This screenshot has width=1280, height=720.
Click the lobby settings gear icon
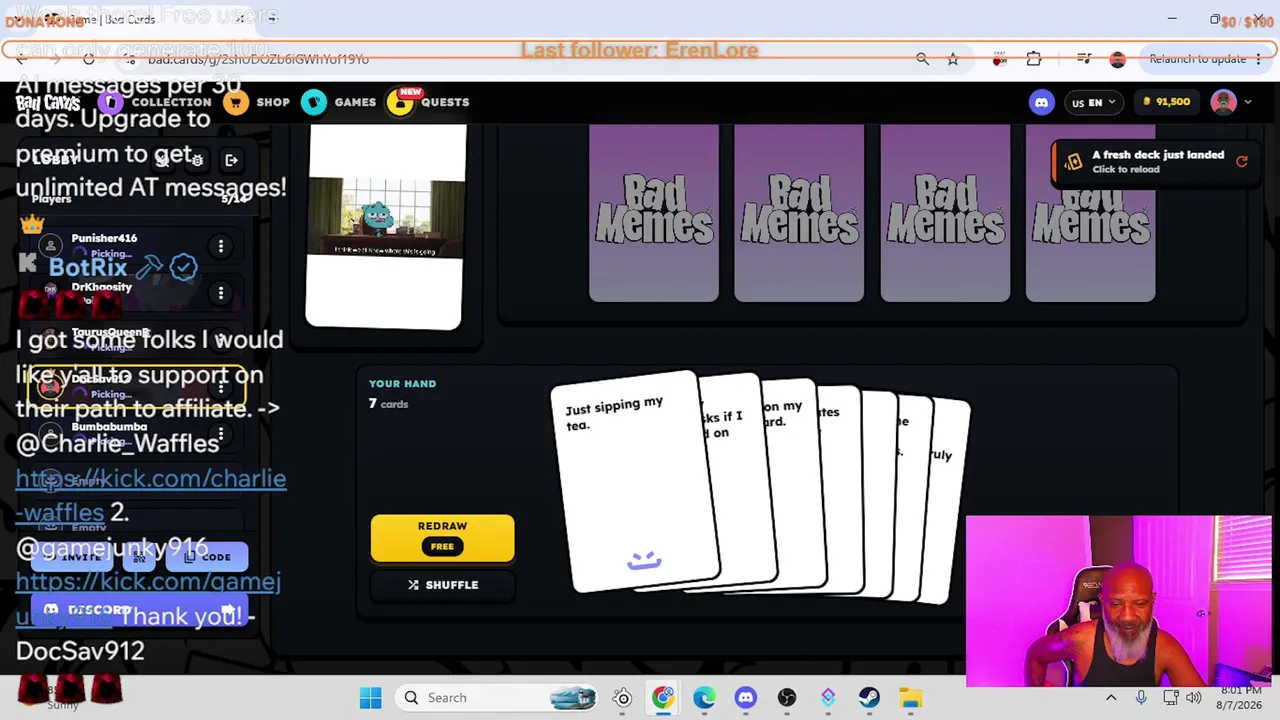click(x=197, y=160)
